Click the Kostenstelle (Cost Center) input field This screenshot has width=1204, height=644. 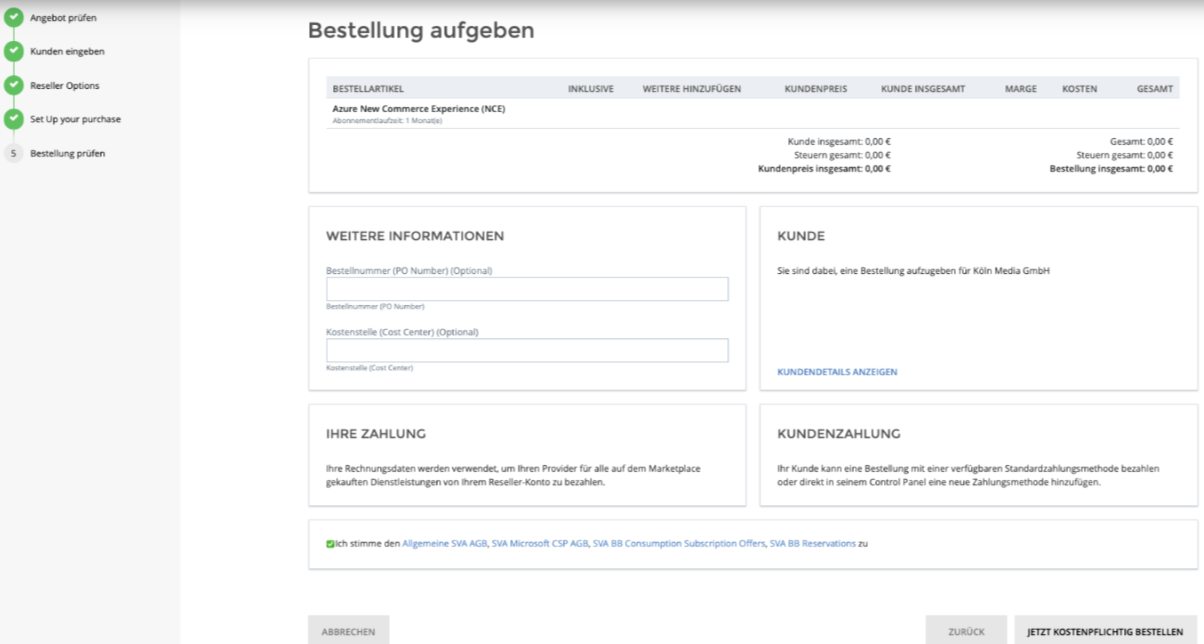tap(527, 350)
